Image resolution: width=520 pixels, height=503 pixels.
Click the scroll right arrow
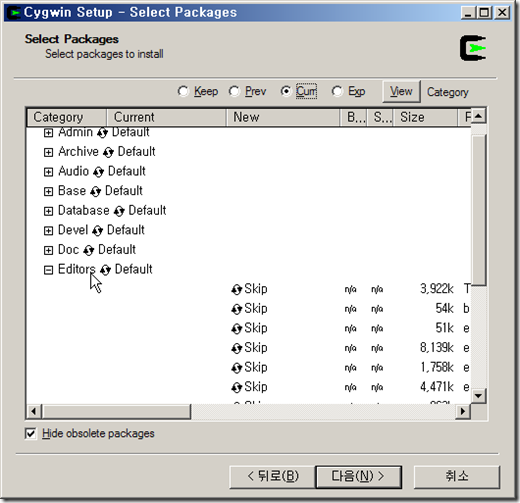click(463, 411)
